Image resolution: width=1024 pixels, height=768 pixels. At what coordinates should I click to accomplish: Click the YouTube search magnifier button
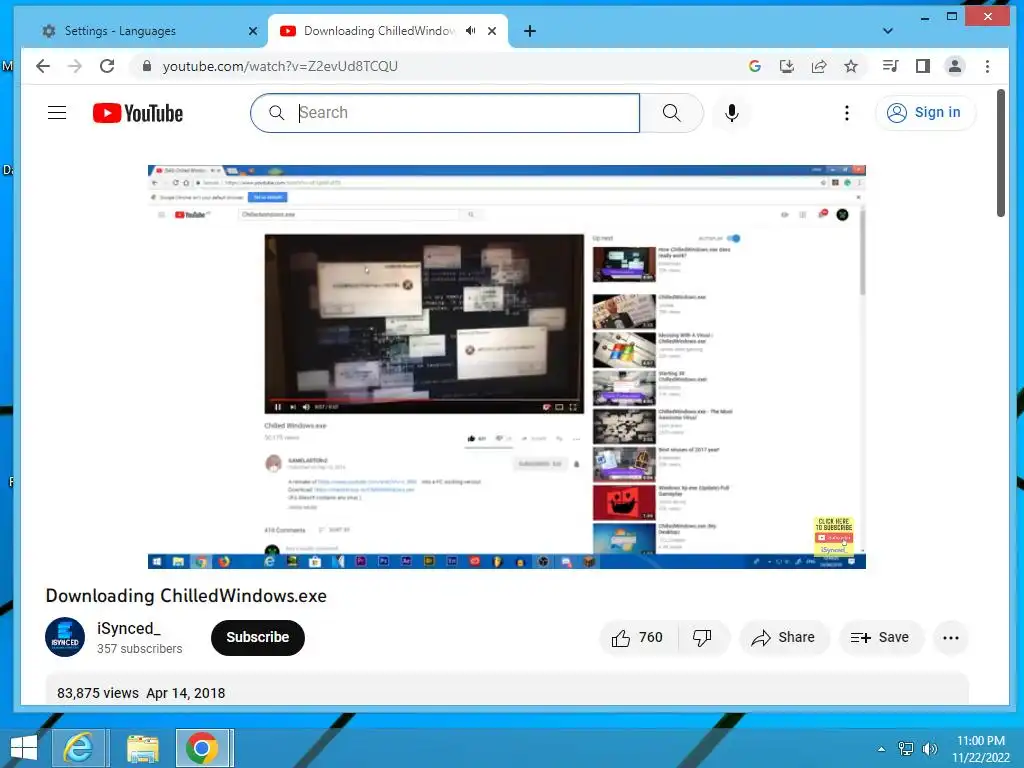[x=671, y=113]
